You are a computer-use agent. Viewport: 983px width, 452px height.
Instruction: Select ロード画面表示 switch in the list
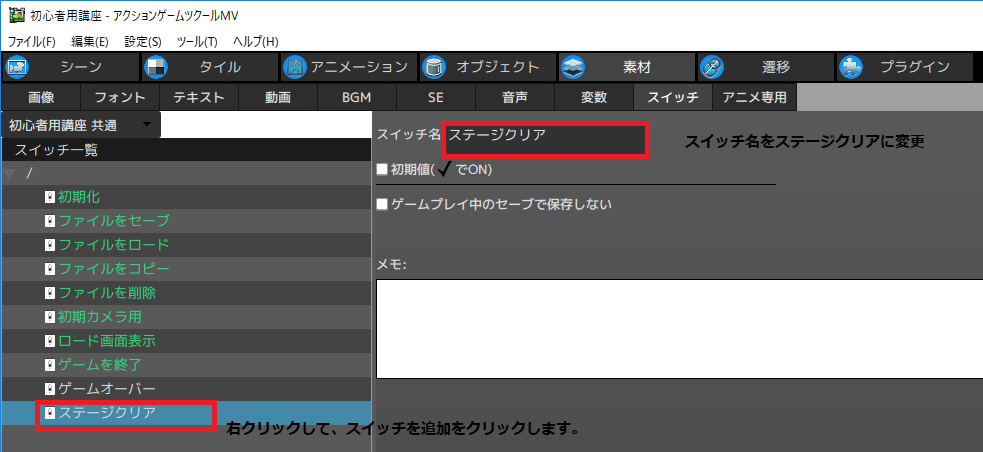pos(186,341)
